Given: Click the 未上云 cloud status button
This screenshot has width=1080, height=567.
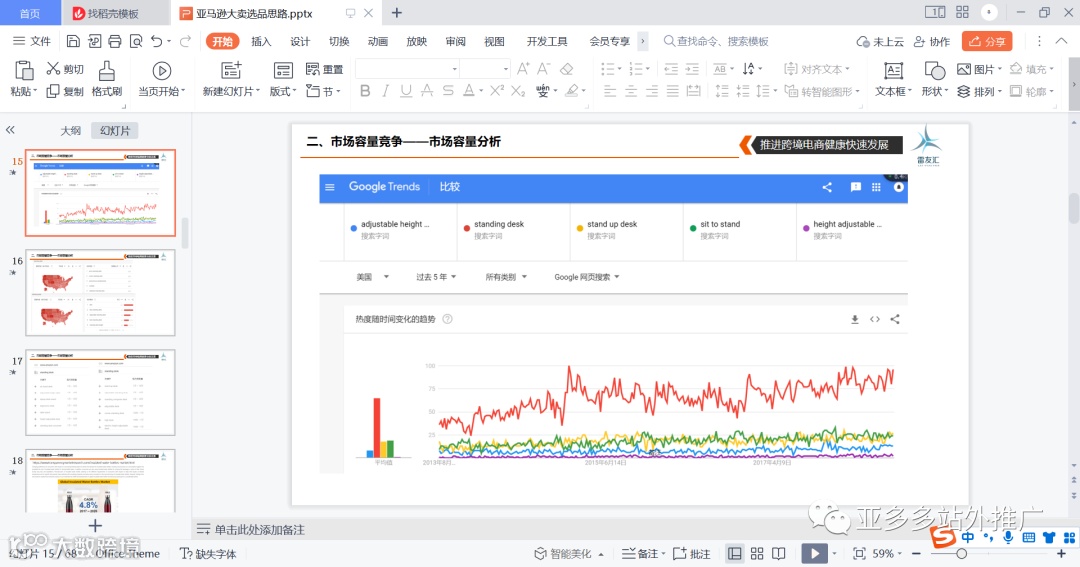Looking at the screenshot, I should point(880,41).
